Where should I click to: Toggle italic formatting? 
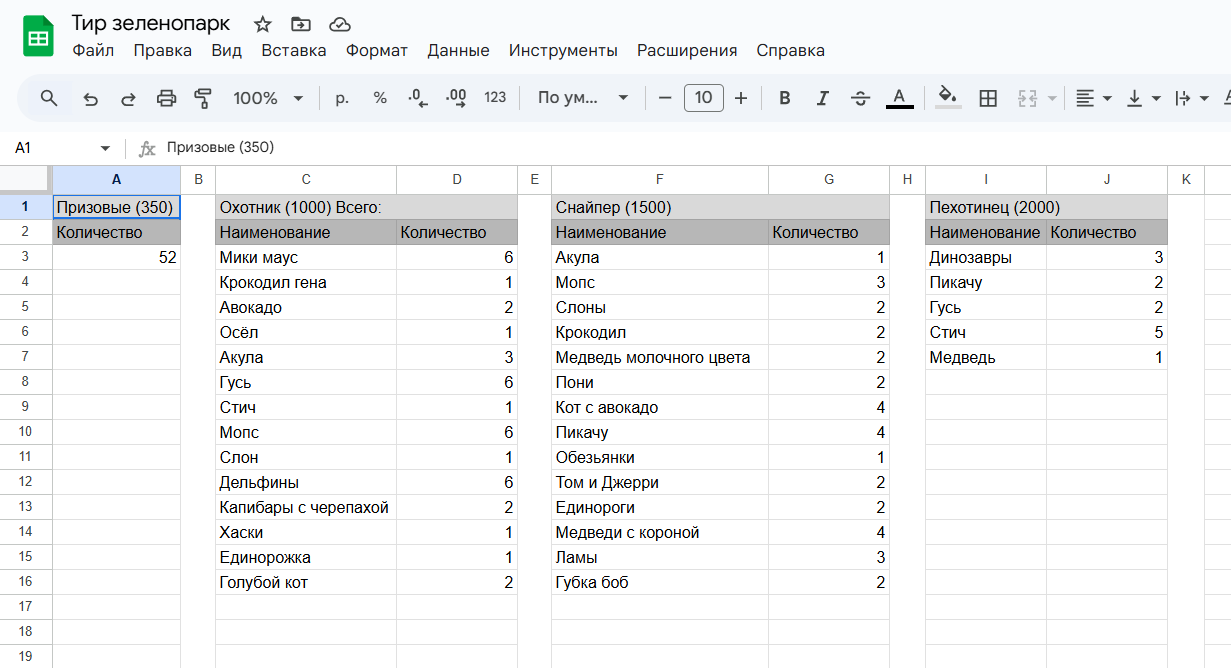pyautogui.click(x=823, y=98)
